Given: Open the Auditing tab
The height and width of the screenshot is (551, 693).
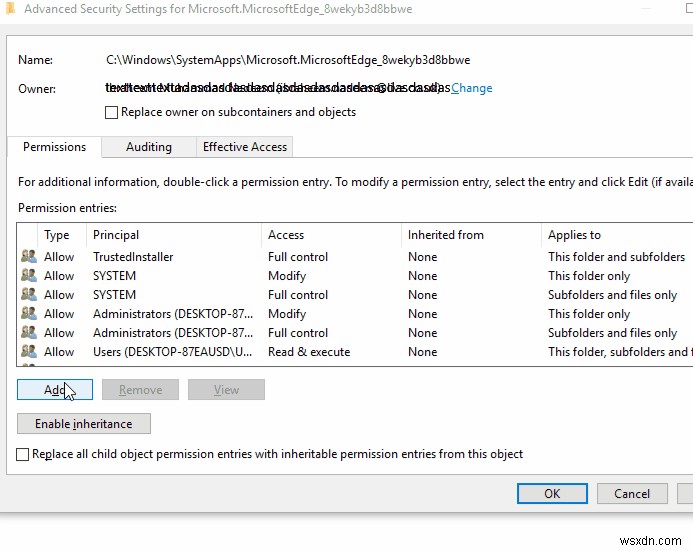Looking at the screenshot, I should [149, 147].
